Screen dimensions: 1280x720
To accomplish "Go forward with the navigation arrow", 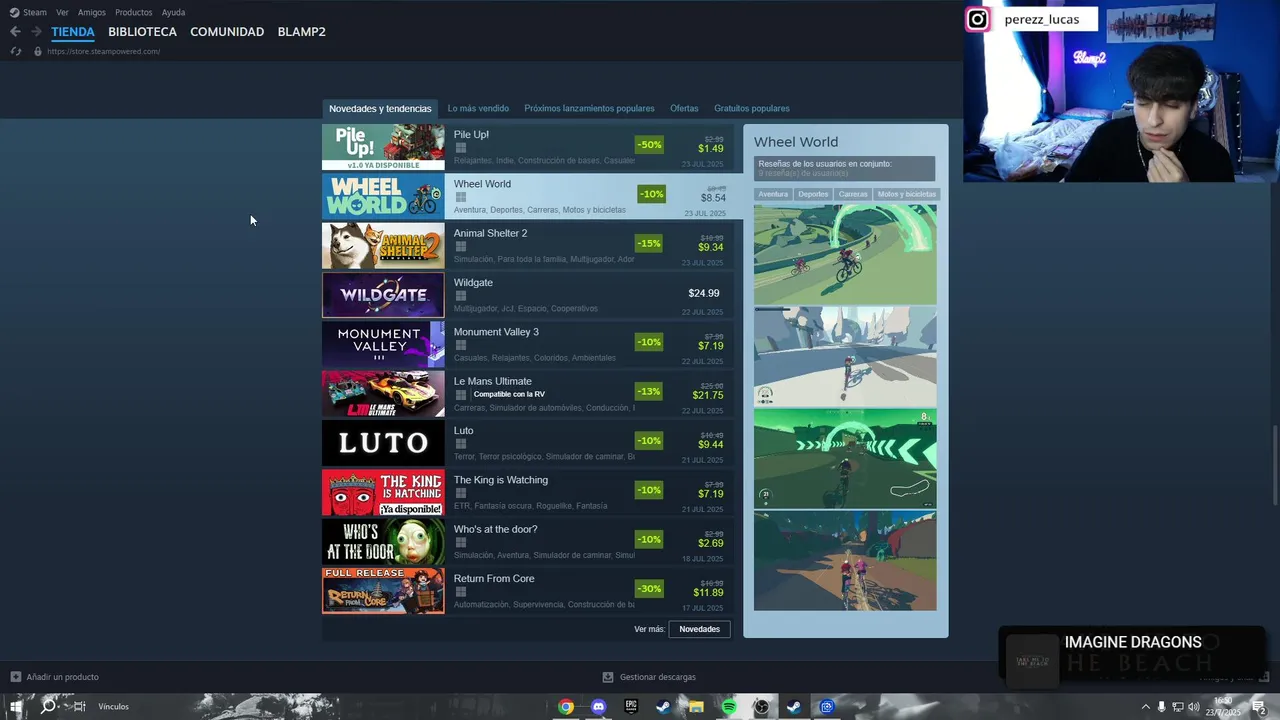I will tap(36, 32).
